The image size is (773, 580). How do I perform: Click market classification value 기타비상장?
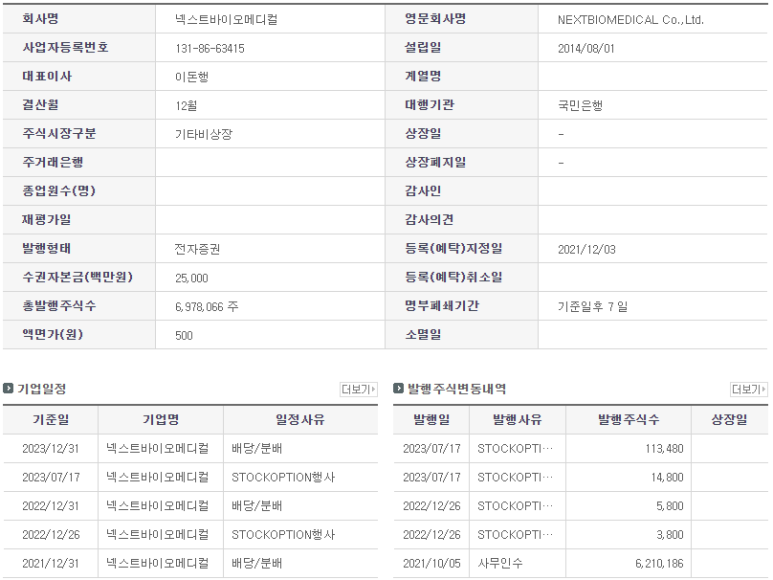click(x=204, y=134)
